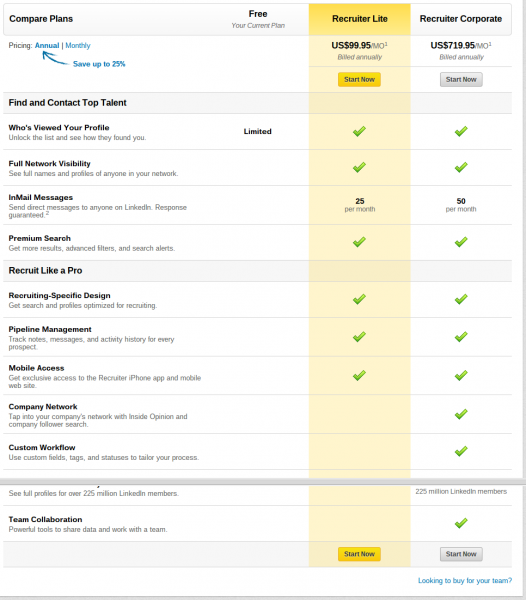Click the Recruiter Corporate checkmark for Recruiting-Specific Design
Image resolution: width=526 pixels, height=600 pixels.
(461, 299)
